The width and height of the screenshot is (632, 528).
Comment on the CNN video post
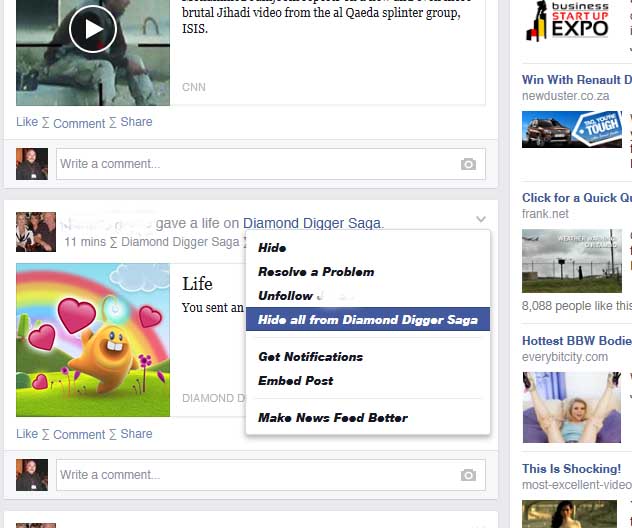[79, 123]
